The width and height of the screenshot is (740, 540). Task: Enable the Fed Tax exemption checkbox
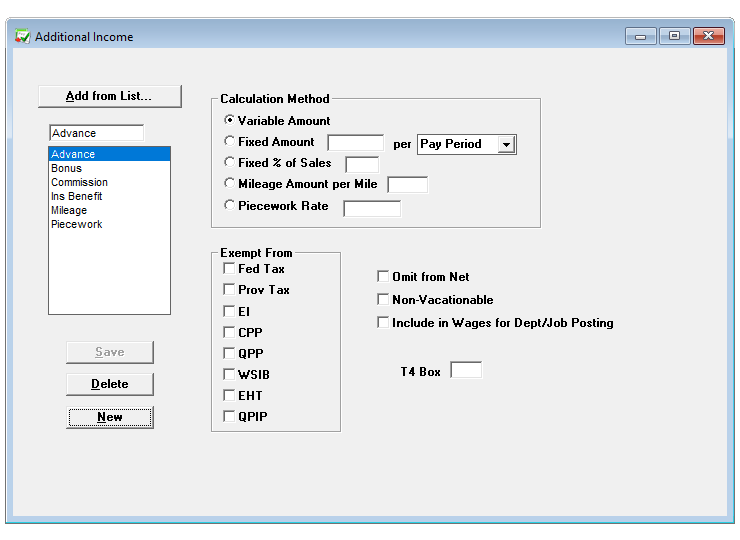click(229, 269)
